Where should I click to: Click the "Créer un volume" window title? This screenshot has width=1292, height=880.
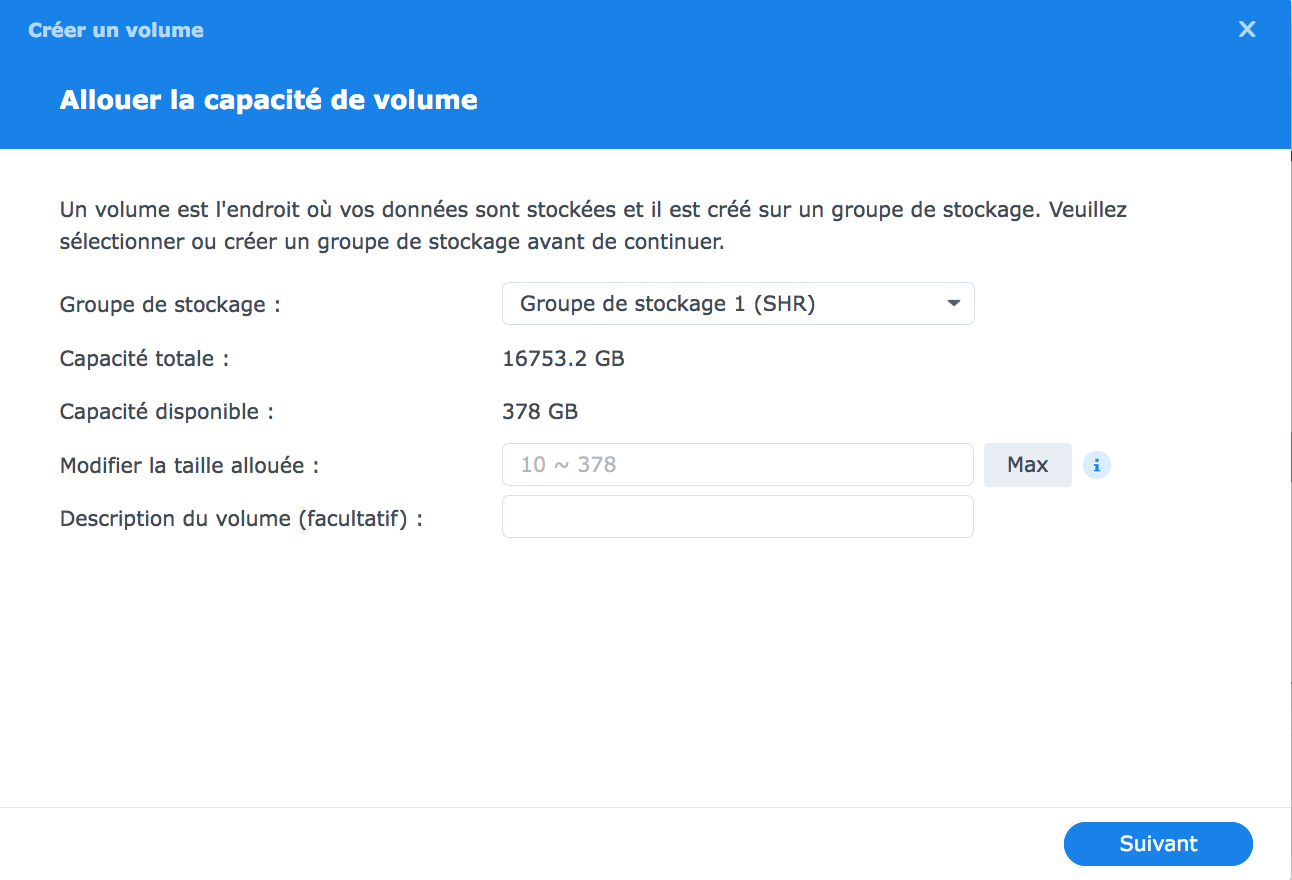pos(116,30)
